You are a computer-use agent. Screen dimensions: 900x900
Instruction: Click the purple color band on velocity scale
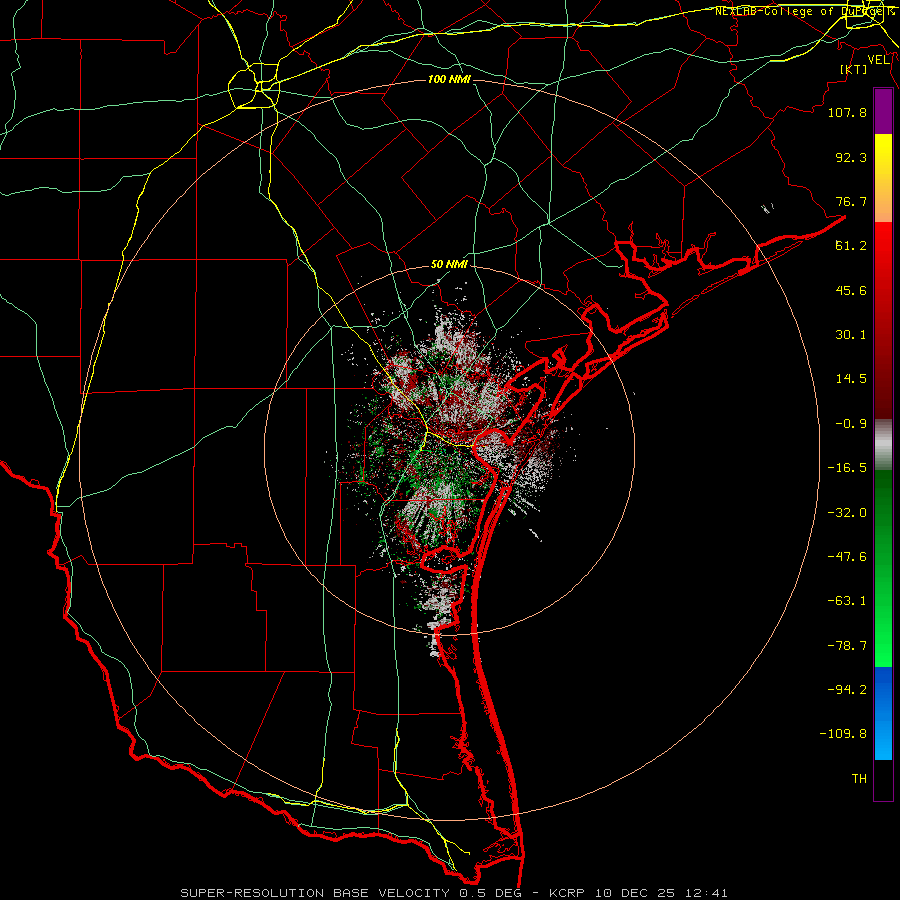[x=883, y=111]
